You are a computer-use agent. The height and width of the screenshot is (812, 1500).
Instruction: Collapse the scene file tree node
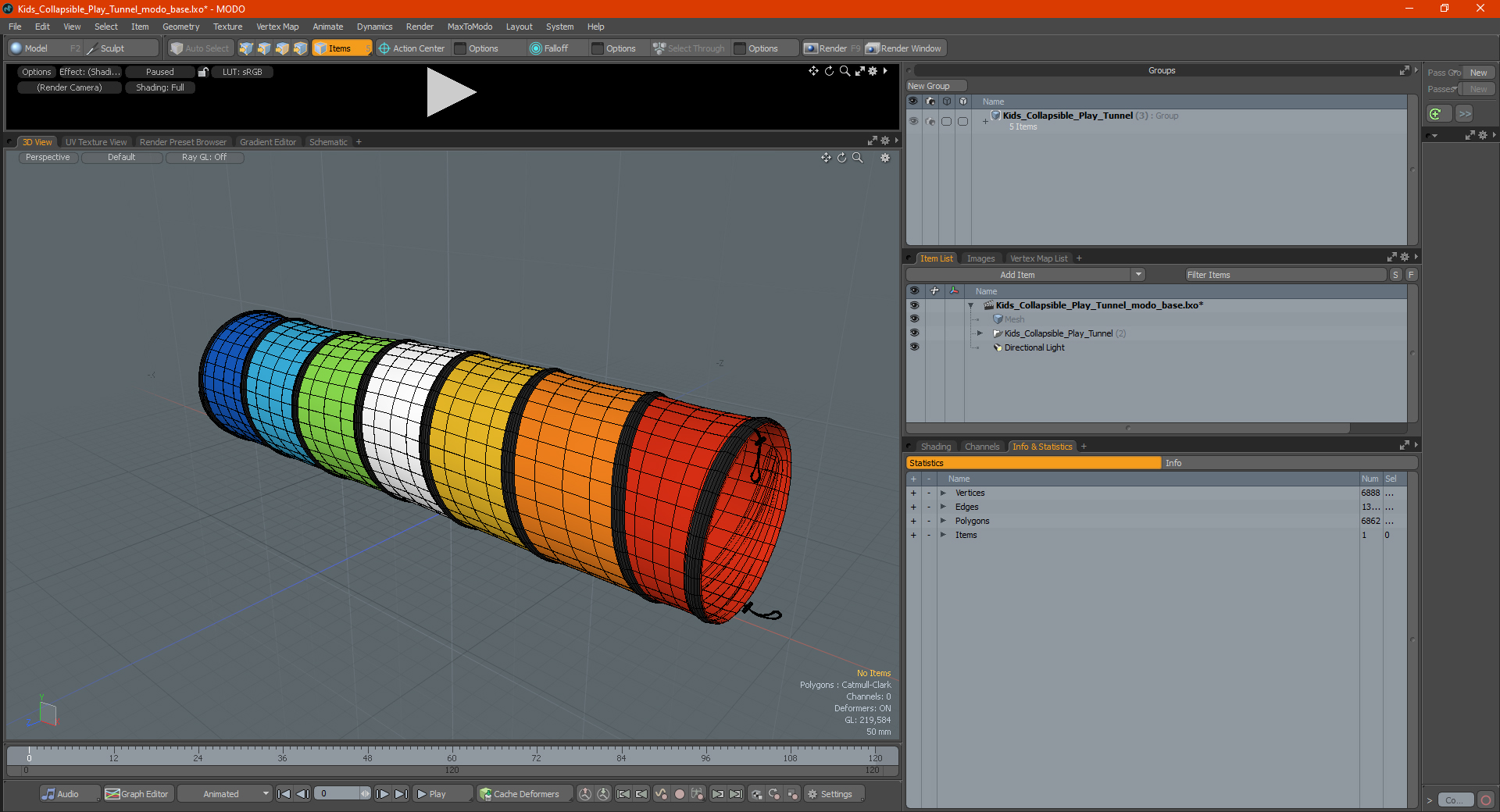pos(971,305)
